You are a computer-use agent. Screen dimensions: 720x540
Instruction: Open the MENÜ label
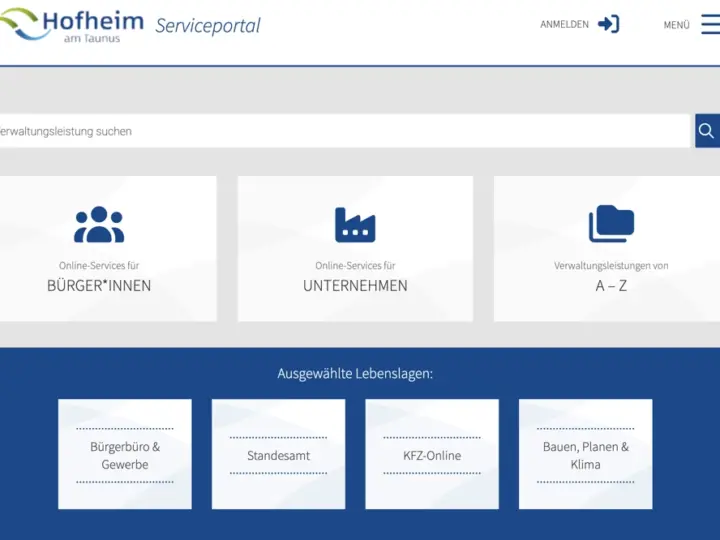(x=676, y=25)
